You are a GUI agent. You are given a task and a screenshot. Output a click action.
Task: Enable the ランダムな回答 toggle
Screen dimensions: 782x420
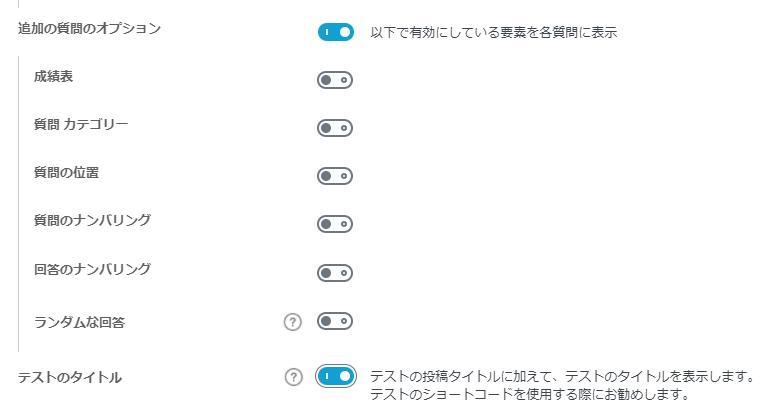click(x=335, y=321)
